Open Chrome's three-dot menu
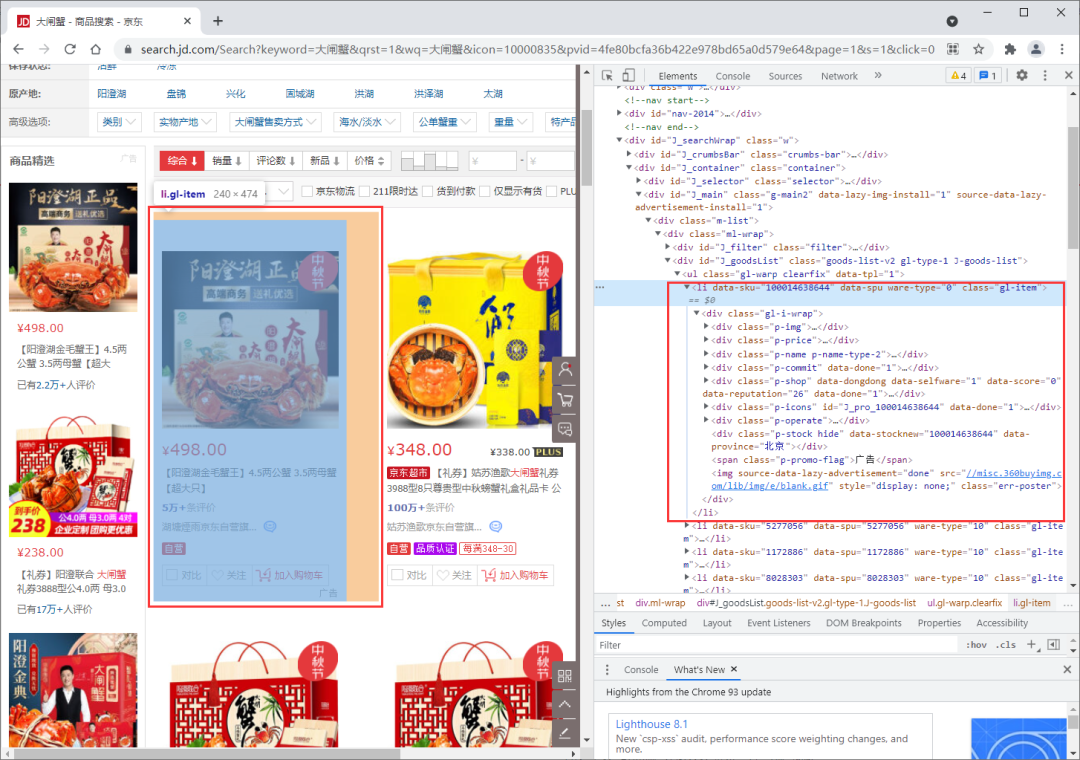Image resolution: width=1080 pixels, height=760 pixels. pyautogui.click(x=1061, y=49)
